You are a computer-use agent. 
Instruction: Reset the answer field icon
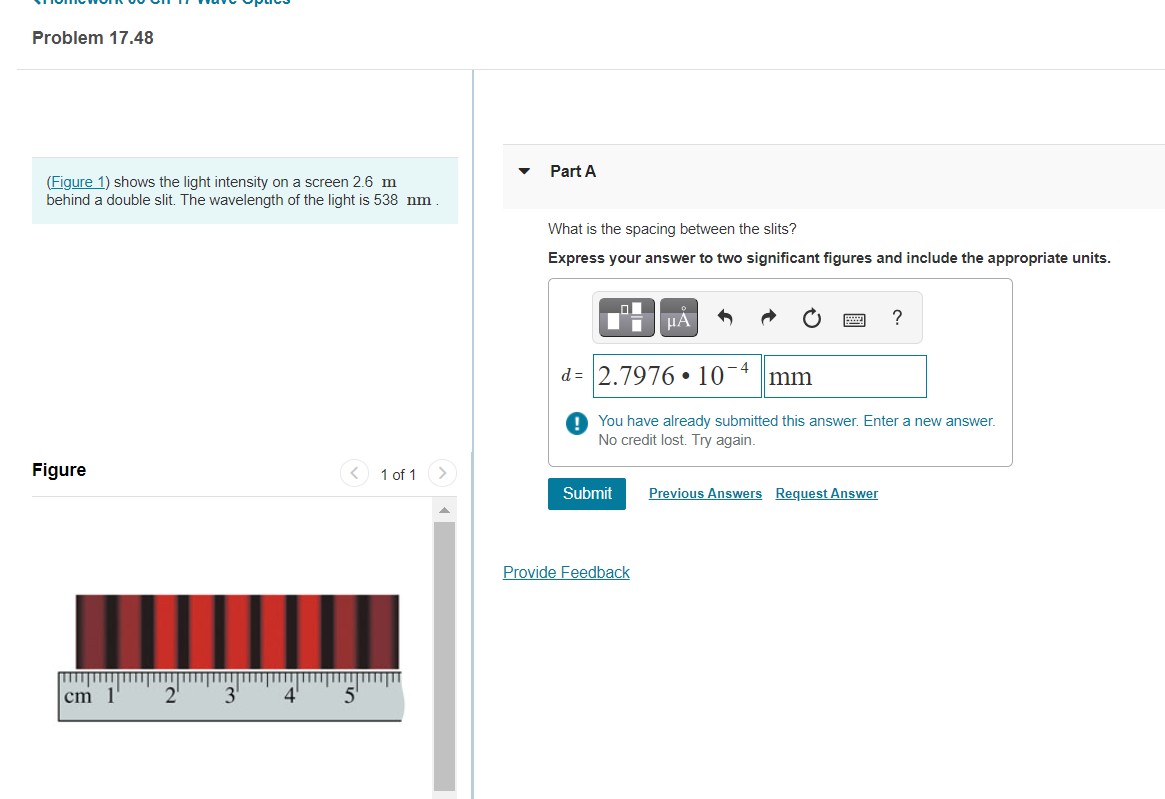pyautogui.click(x=811, y=318)
